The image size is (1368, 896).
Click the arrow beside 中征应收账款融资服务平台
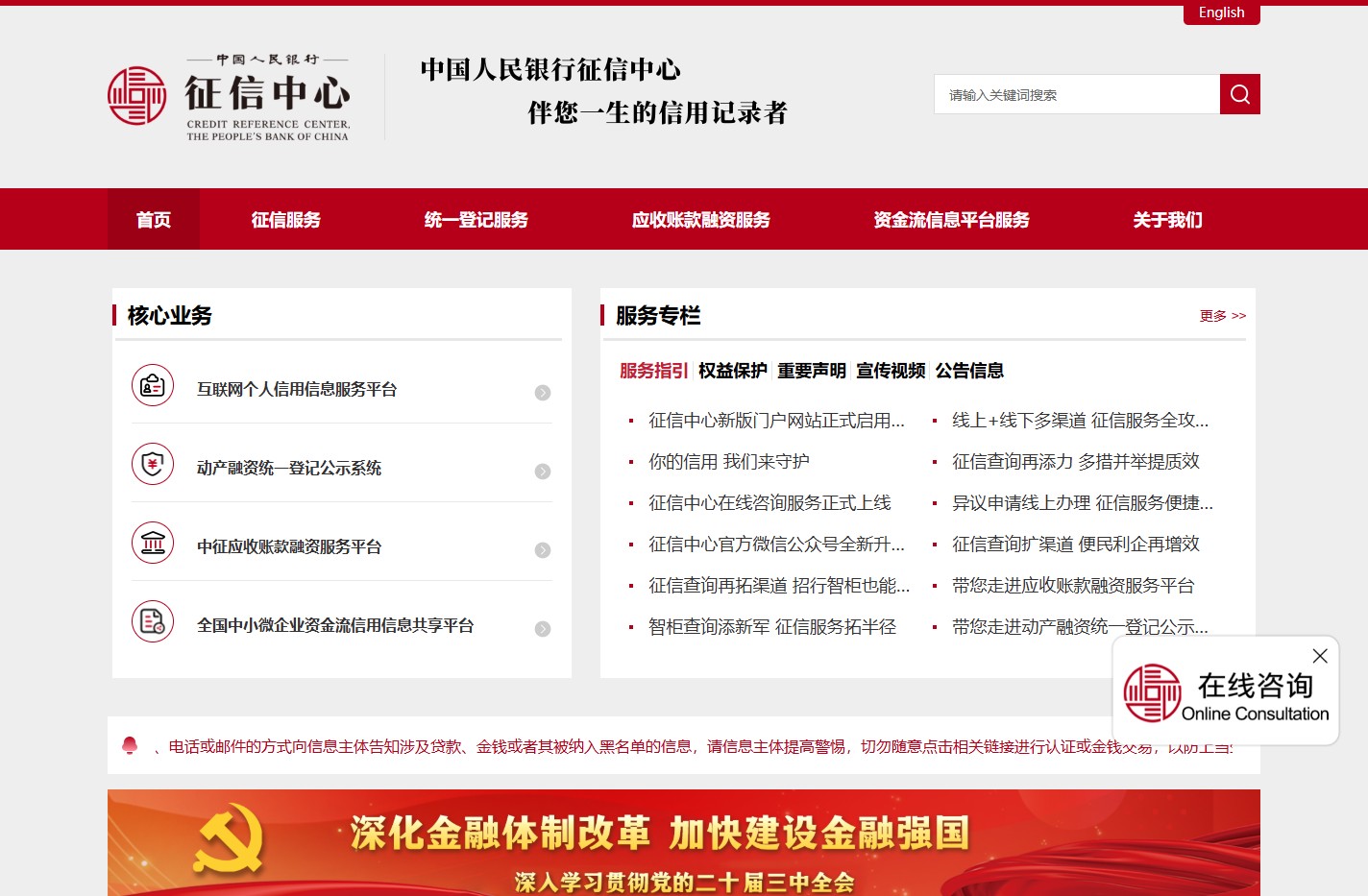(x=543, y=550)
